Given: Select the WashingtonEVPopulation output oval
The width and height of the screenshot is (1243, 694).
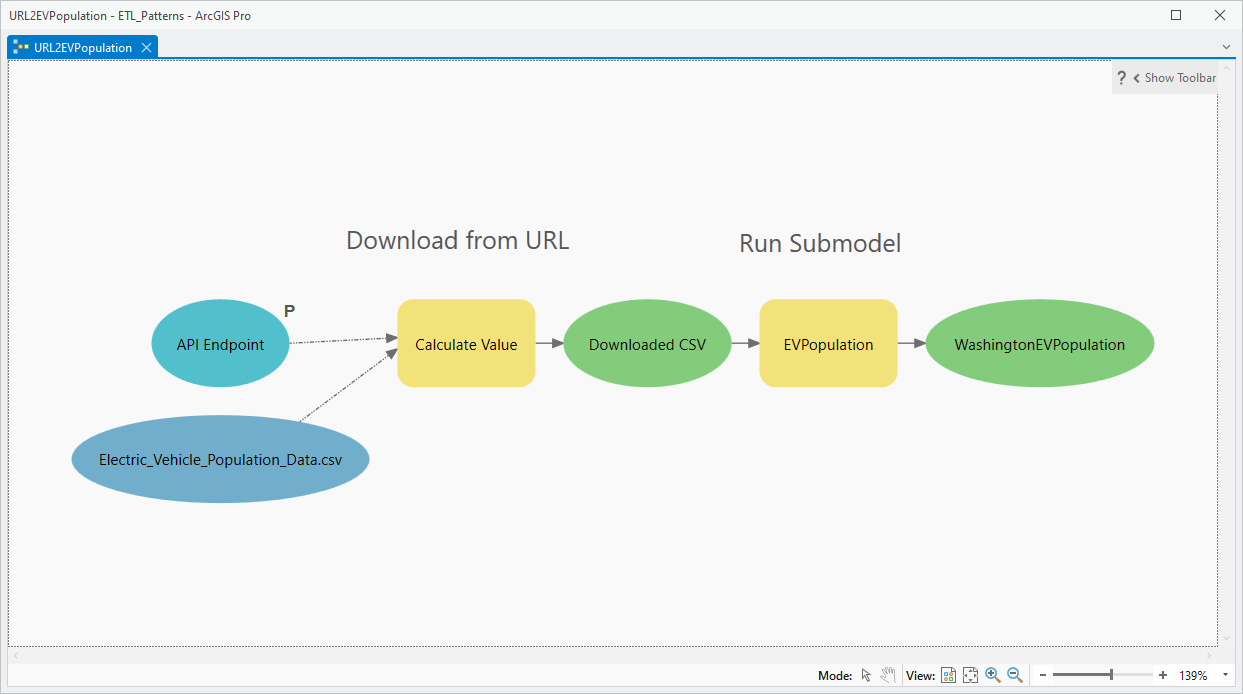Looking at the screenshot, I should pyautogui.click(x=1040, y=343).
